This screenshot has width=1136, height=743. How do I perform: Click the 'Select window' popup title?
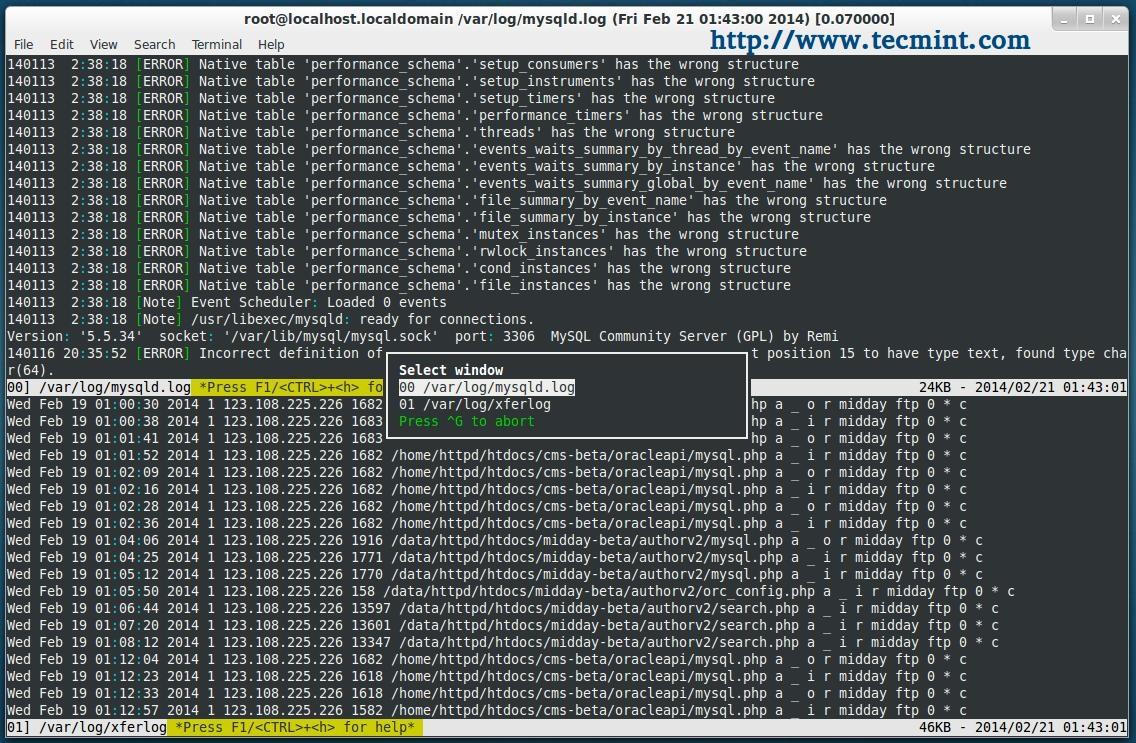pyautogui.click(x=451, y=370)
